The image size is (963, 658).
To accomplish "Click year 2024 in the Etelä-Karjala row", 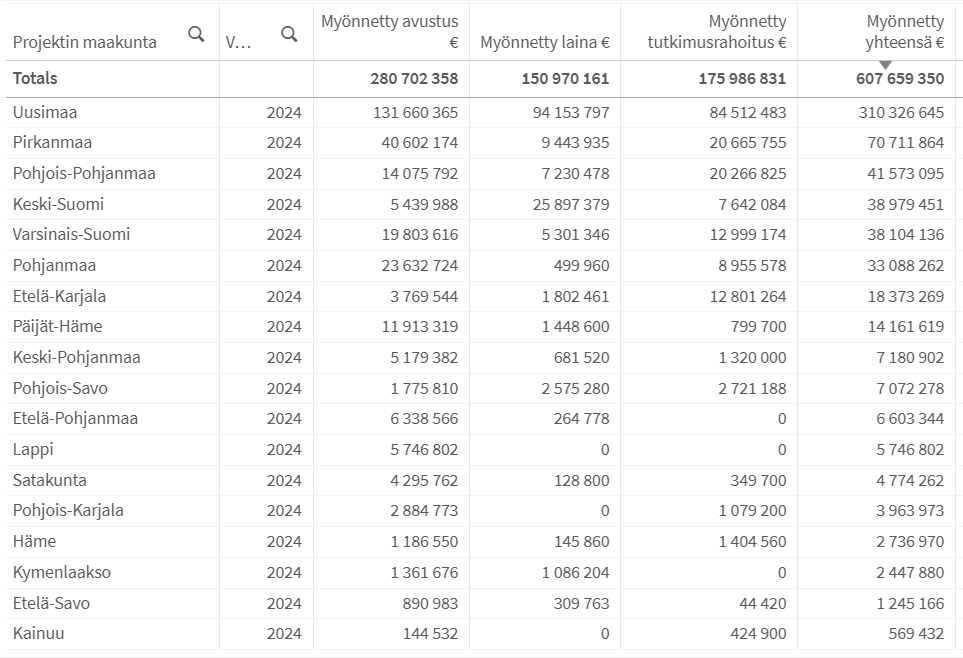I will [x=284, y=296].
